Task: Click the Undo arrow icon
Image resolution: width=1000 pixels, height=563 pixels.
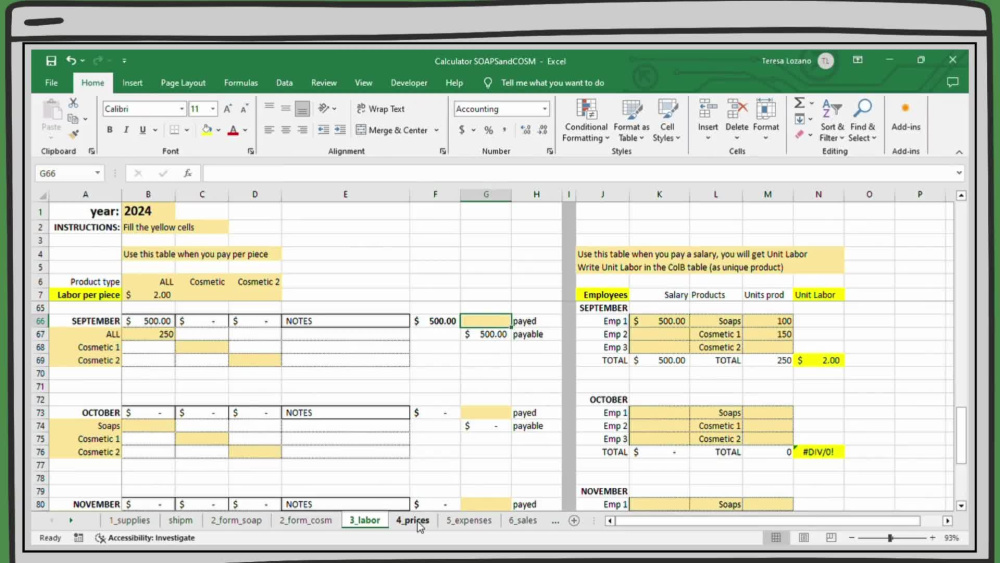Action: click(x=71, y=61)
